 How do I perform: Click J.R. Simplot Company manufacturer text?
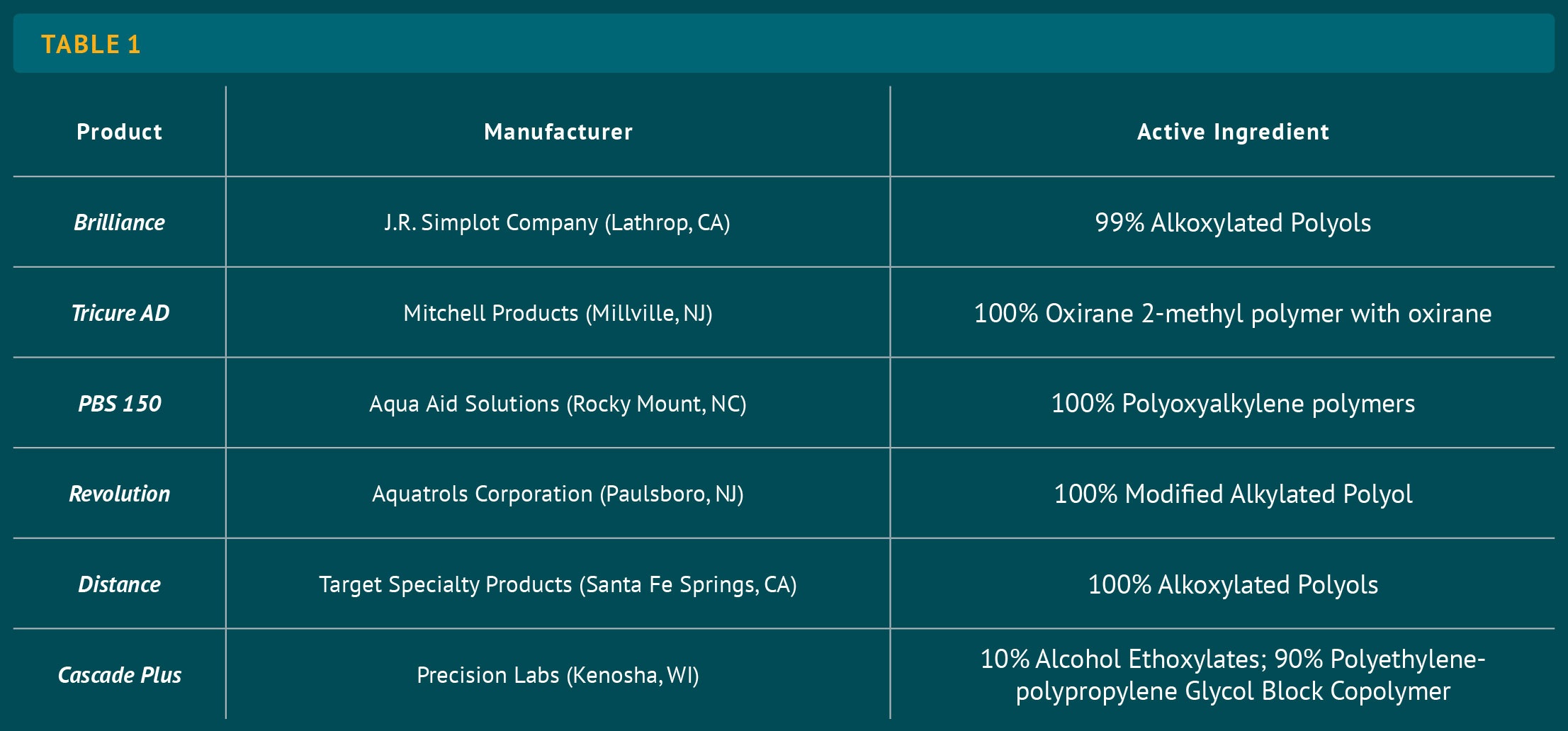(x=557, y=222)
